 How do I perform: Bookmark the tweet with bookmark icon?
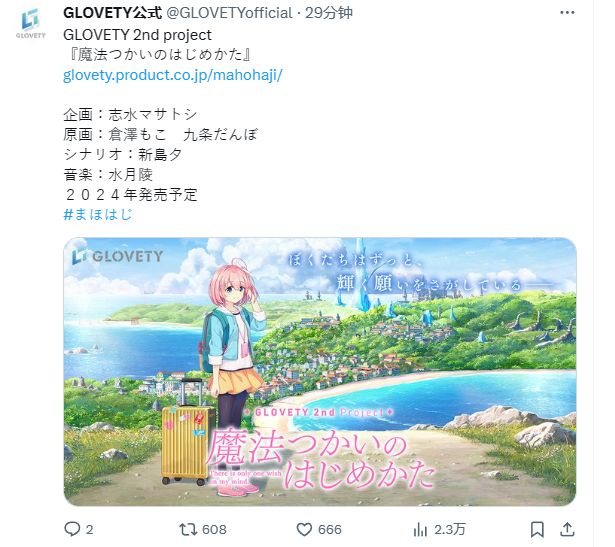tap(537, 530)
